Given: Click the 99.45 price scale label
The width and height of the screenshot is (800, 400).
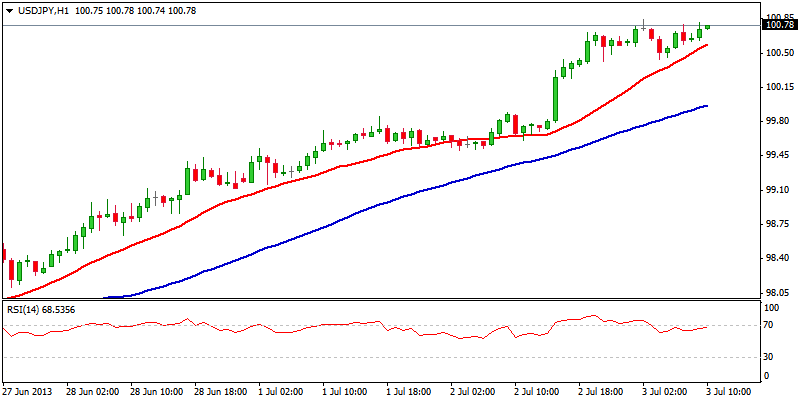Looking at the screenshot, I should [777, 156].
